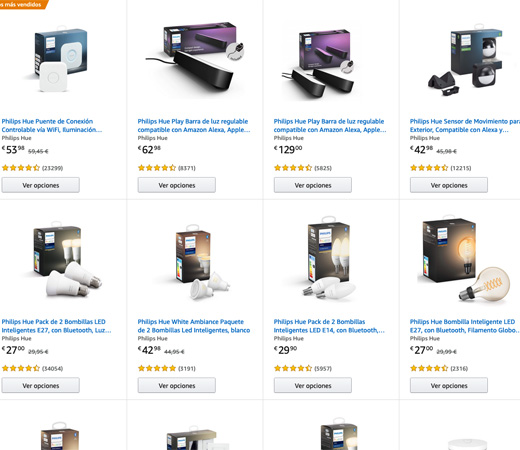Click Ver opciones under the €53.98 bridge
Screen dimensions: 520x450
(x=41, y=185)
